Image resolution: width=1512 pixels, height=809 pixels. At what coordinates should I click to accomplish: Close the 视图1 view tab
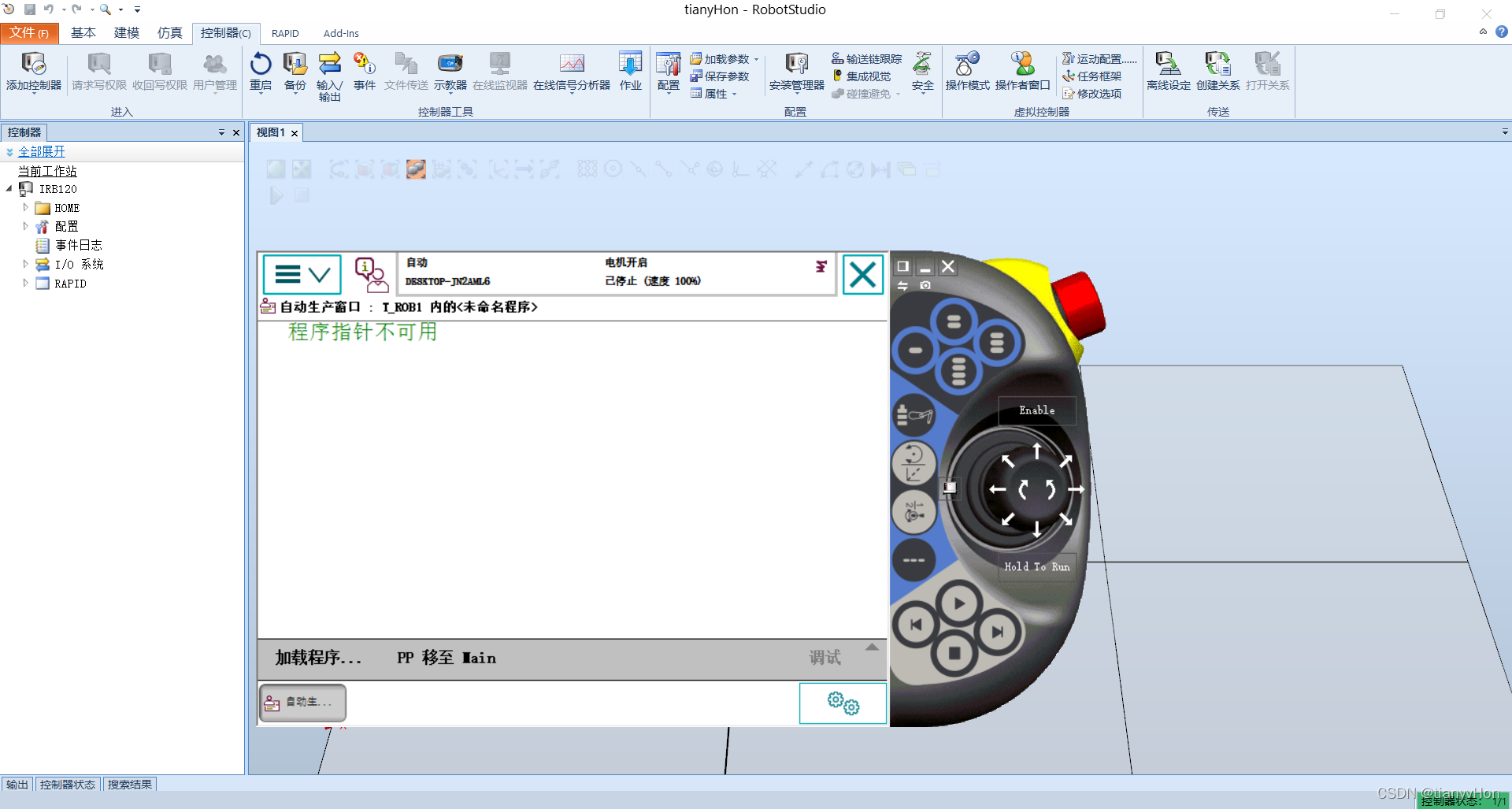pos(295,133)
